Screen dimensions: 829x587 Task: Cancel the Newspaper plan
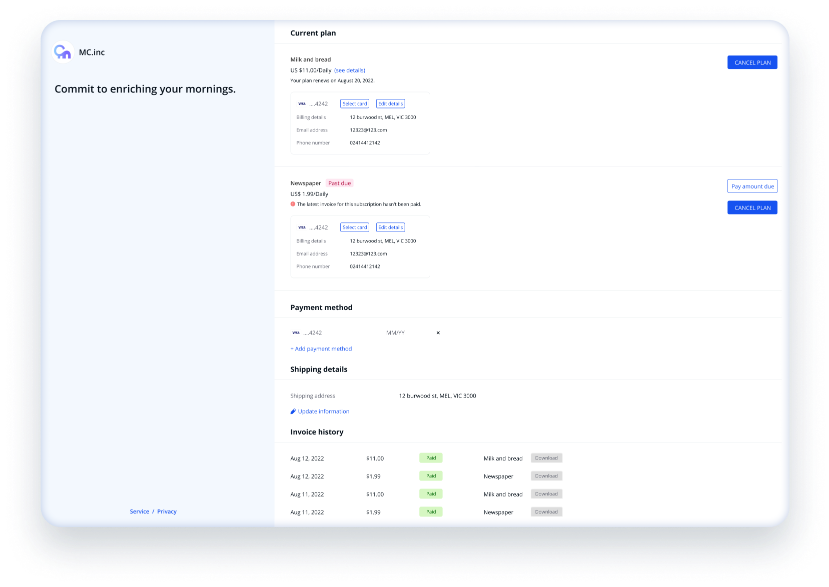(751, 208)
